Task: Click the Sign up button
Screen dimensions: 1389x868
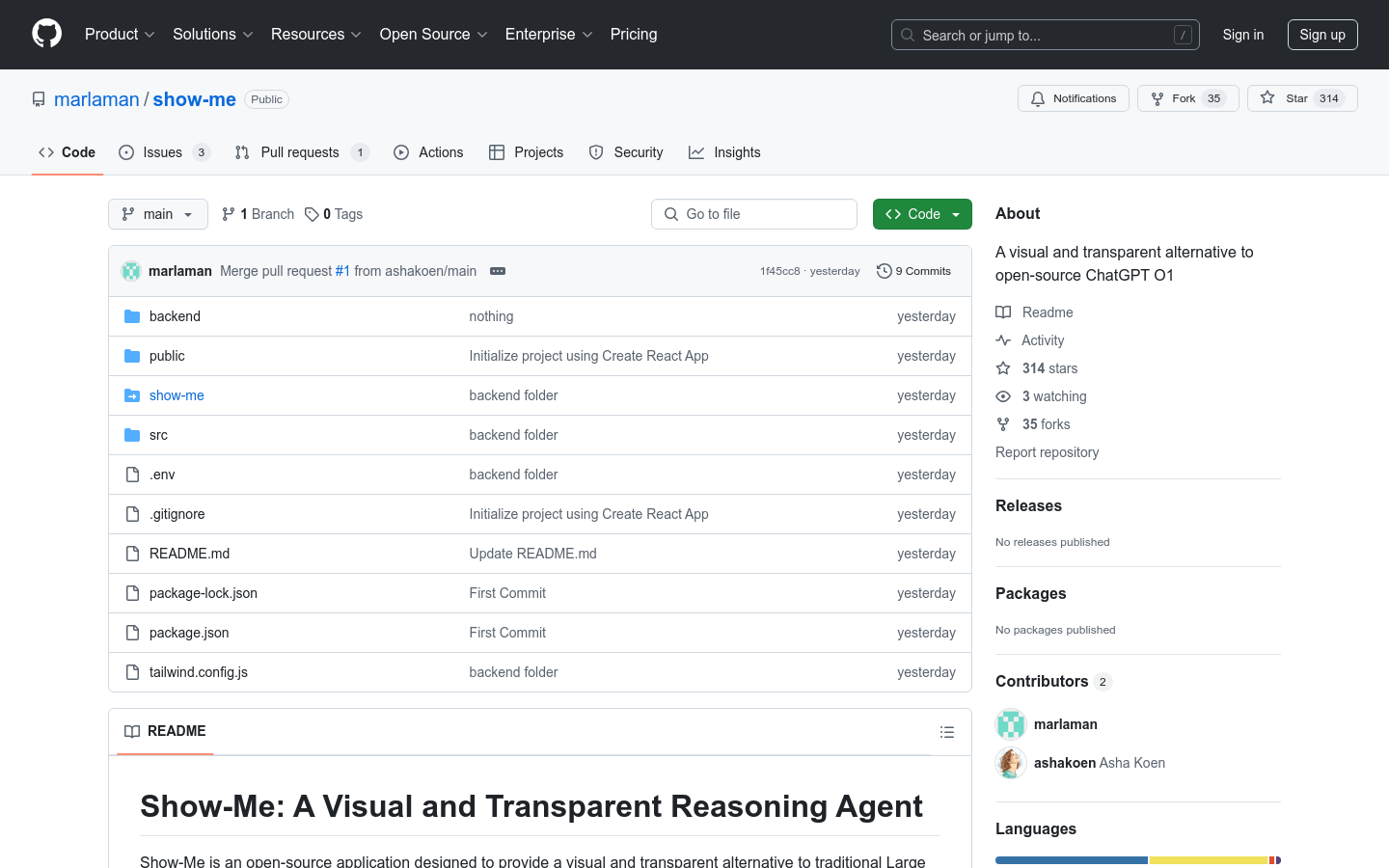Action: pos(1321,35)
